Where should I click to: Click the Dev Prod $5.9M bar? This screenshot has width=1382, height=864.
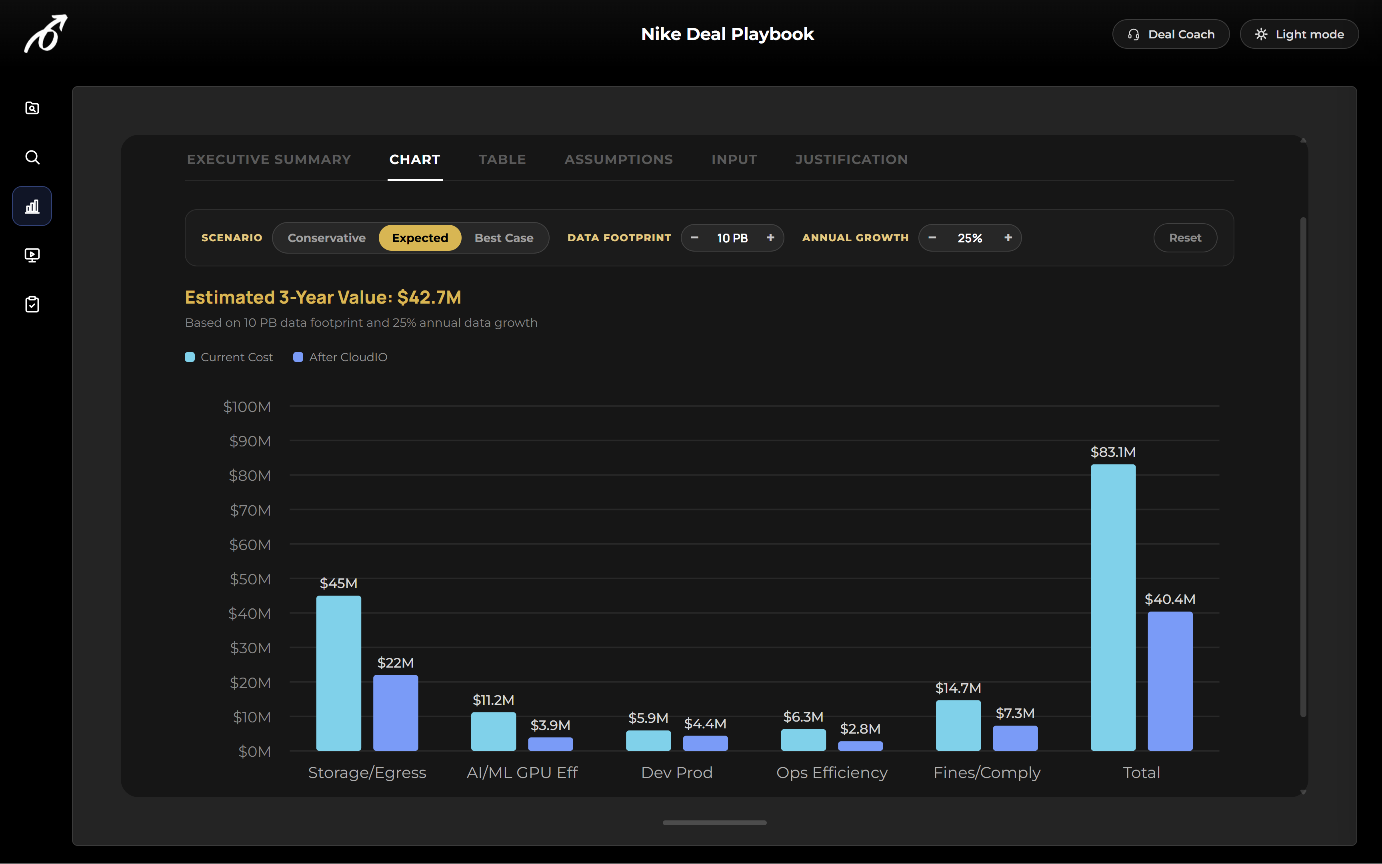[648, 740]
